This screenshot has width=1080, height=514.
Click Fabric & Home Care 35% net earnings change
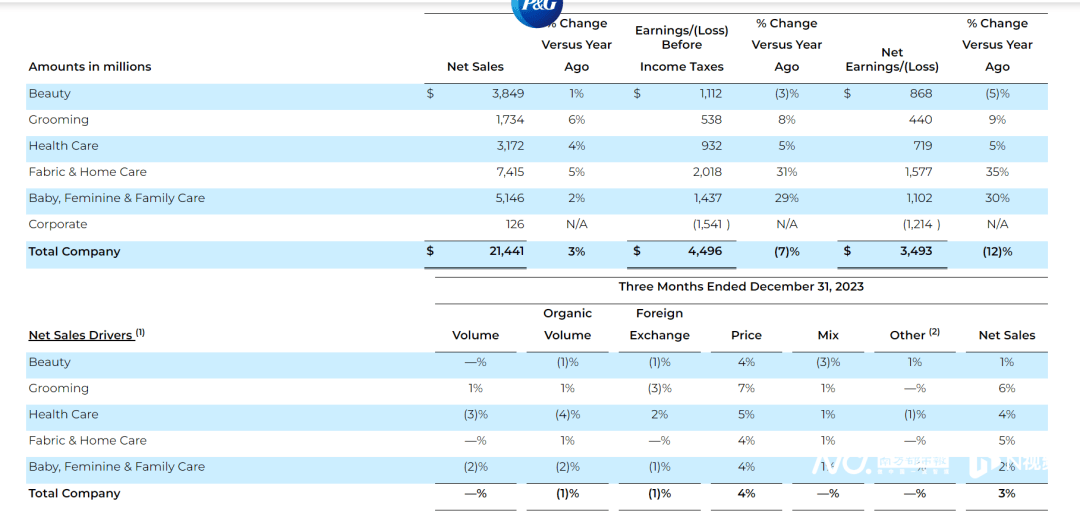(997, 172)
